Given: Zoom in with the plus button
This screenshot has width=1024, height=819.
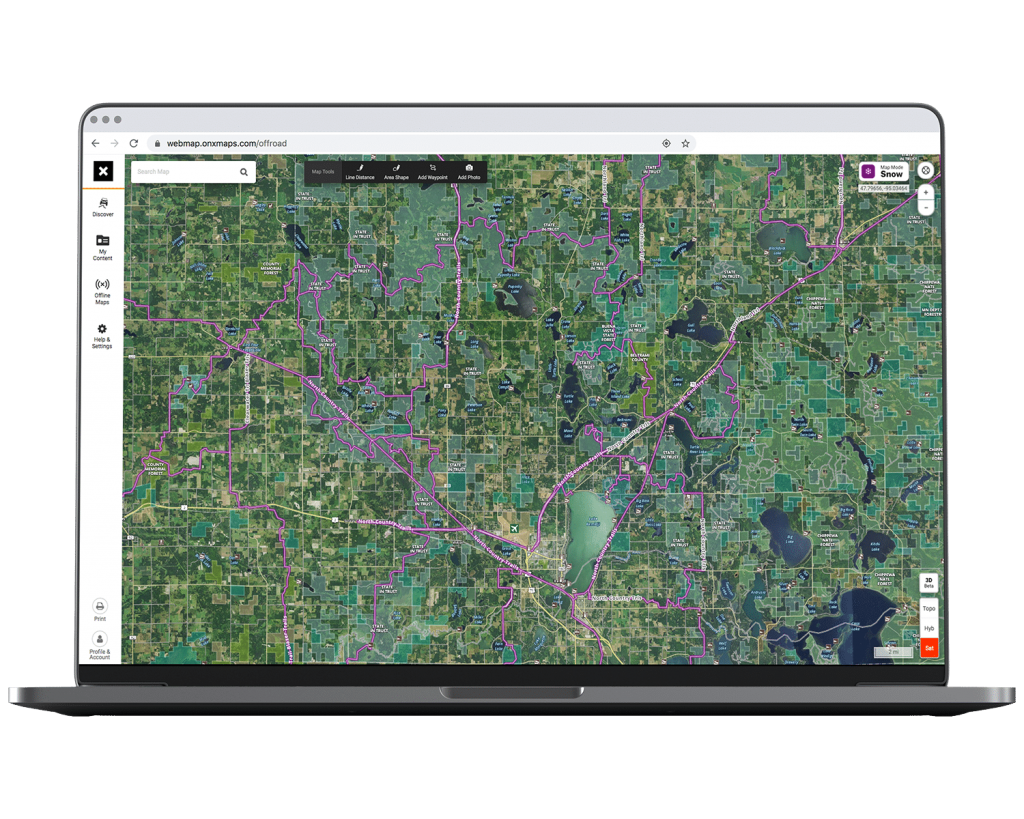Looking at the screenshot, I should point(926,192).
